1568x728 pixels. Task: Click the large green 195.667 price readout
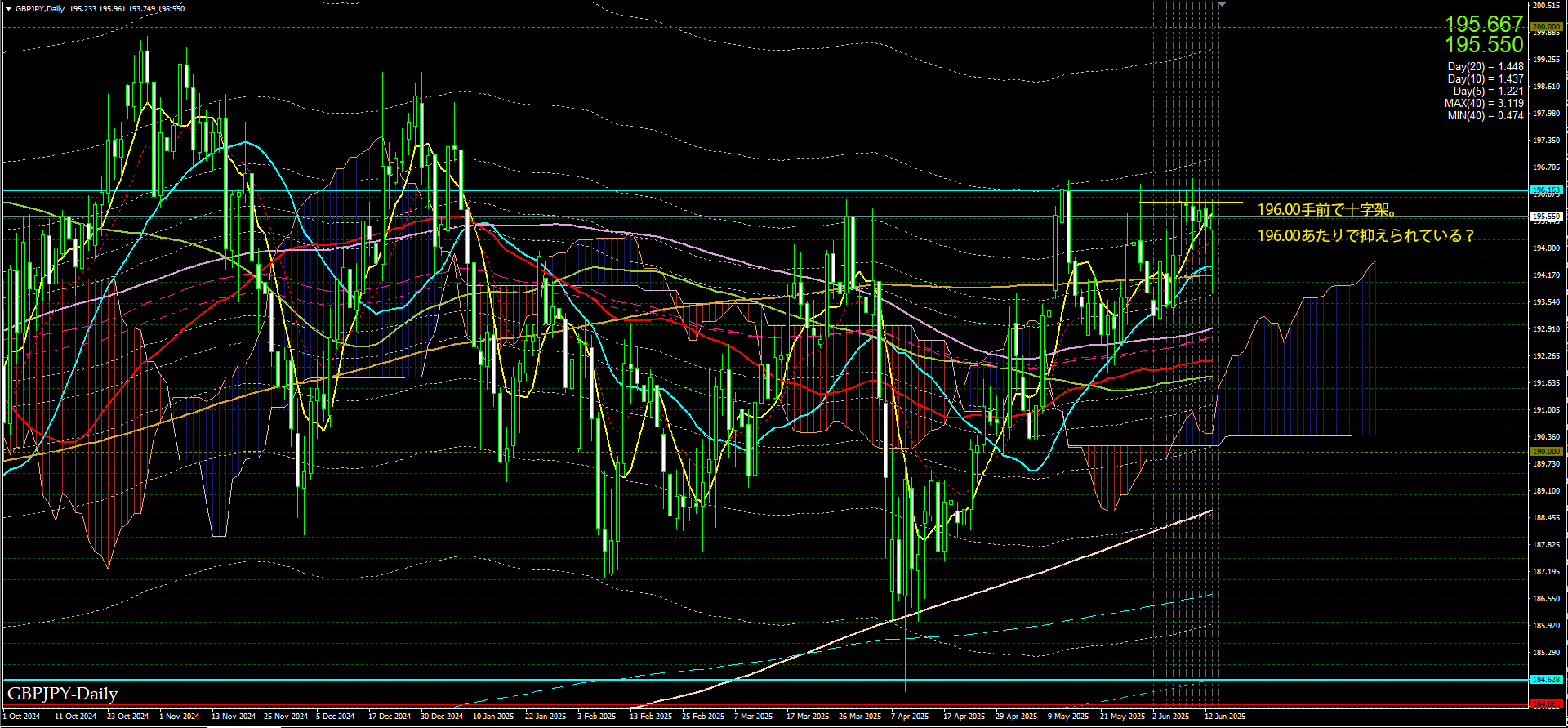[1484, 24]
